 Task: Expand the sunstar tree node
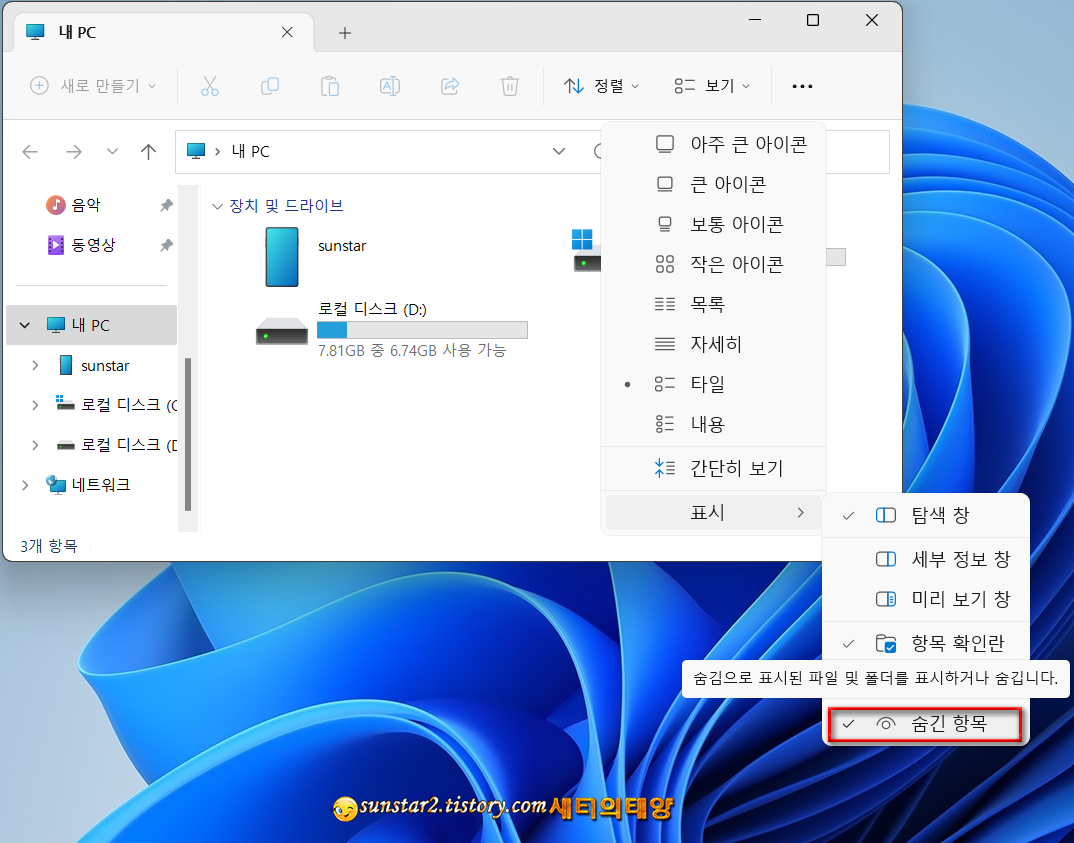[x=35, y=366]
